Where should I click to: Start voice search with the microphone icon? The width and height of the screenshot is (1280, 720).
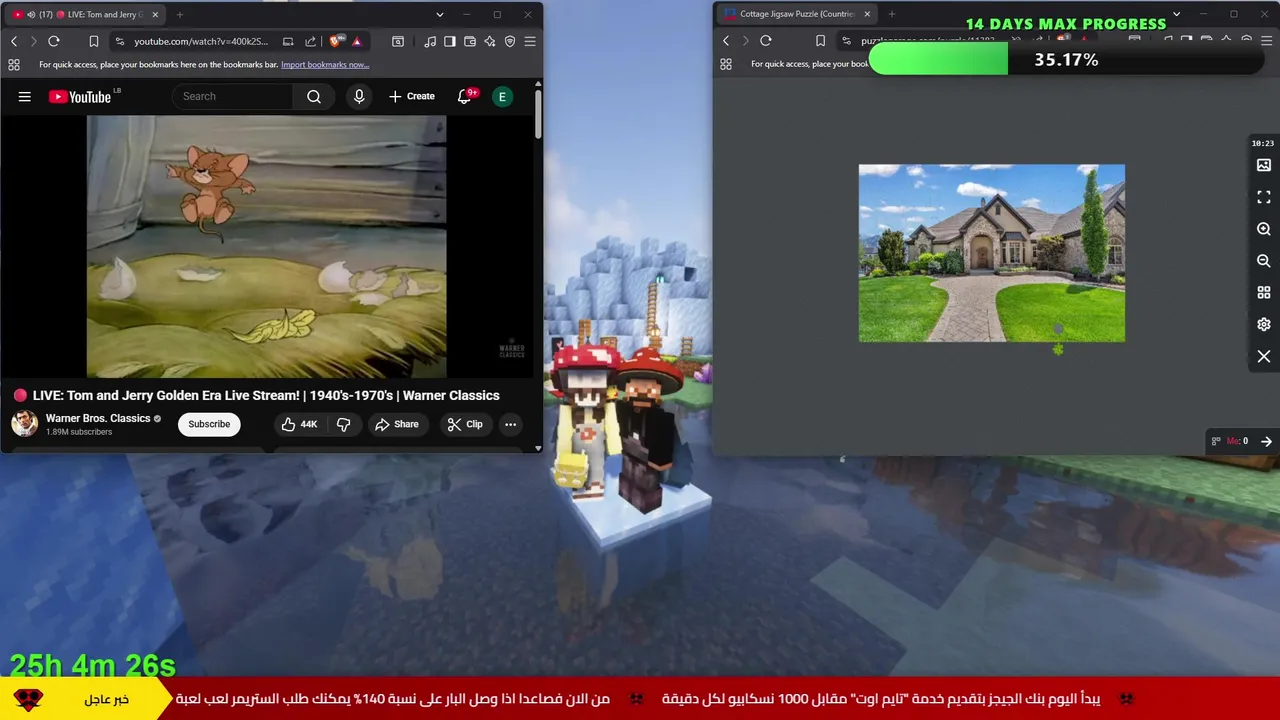[x=359, y=97]
